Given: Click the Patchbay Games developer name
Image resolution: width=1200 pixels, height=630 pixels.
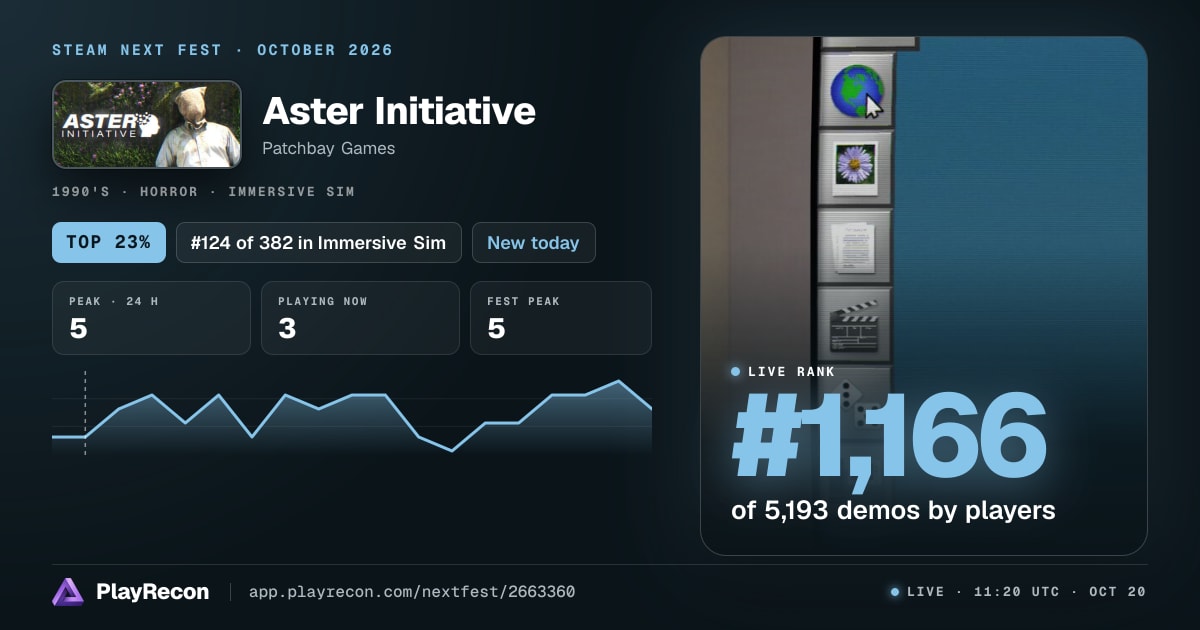Looking at the screenshot, I should point(329,148).
